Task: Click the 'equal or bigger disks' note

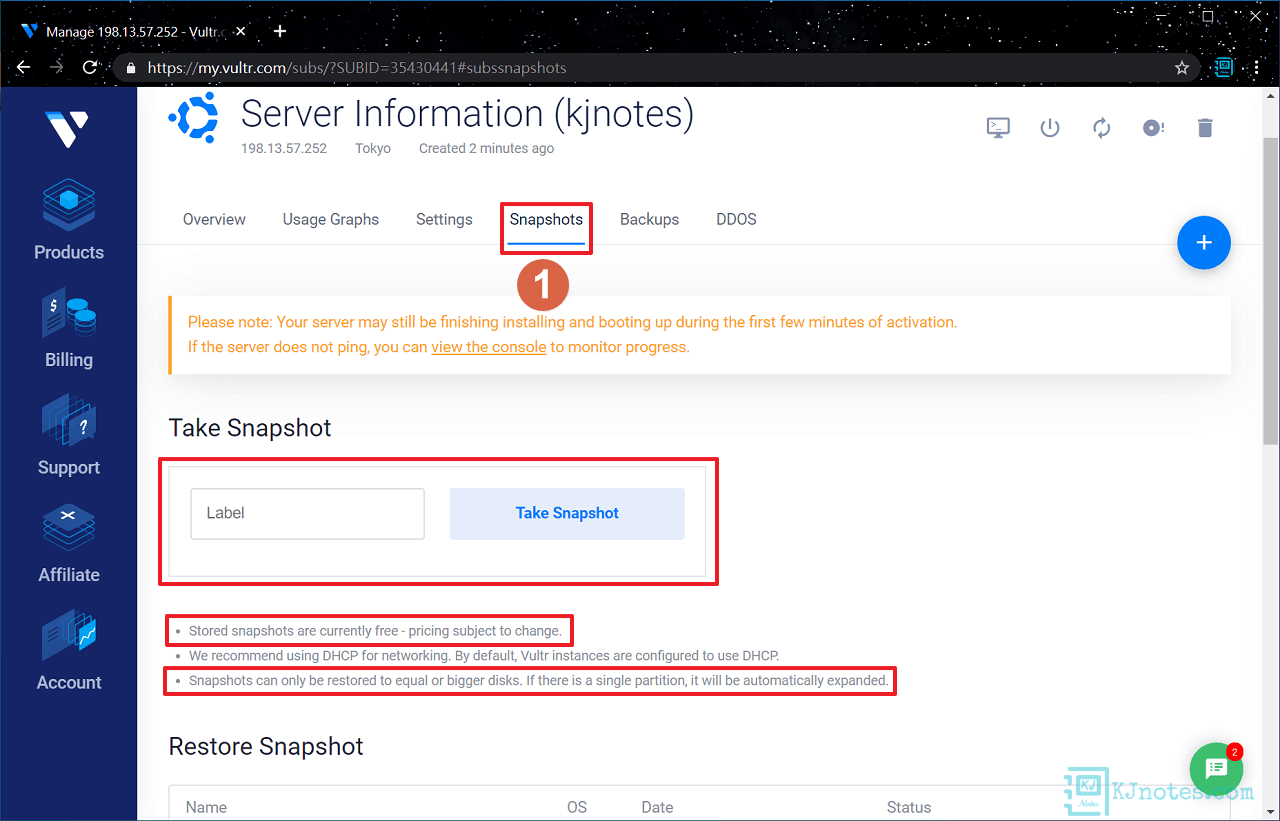Action: coord(538,681)
